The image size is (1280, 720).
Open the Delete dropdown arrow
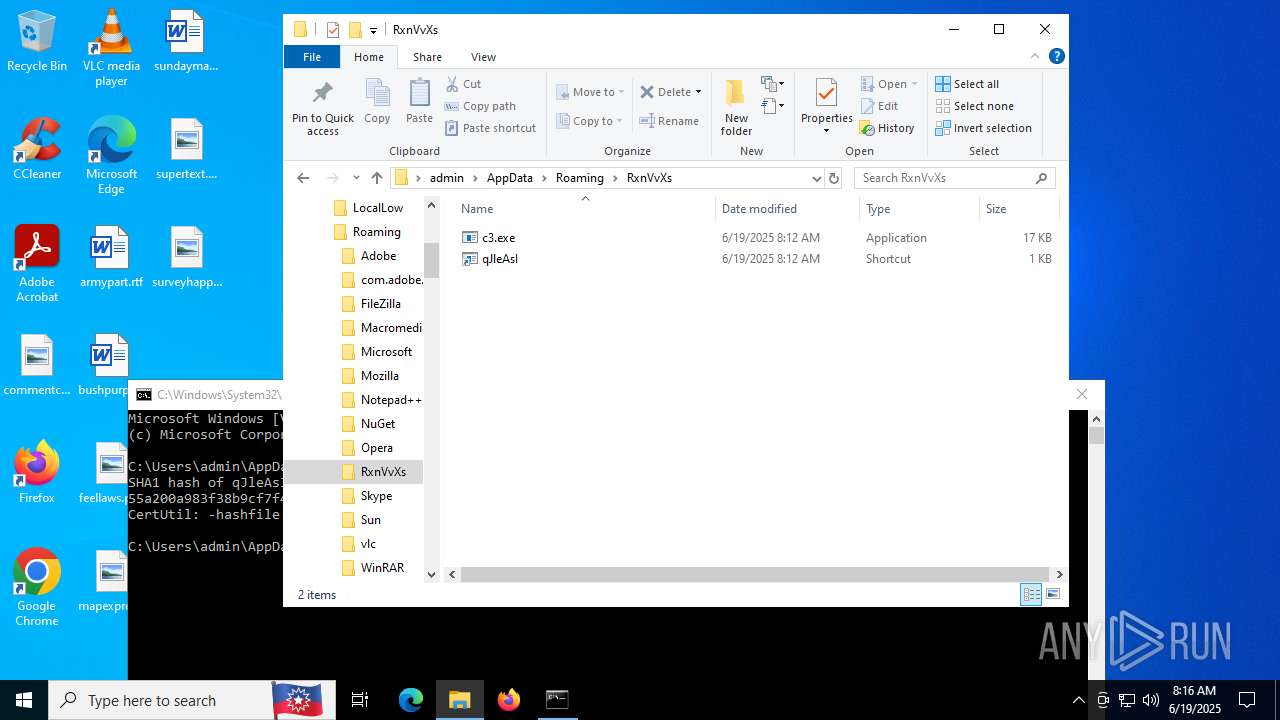click(698, 92)
